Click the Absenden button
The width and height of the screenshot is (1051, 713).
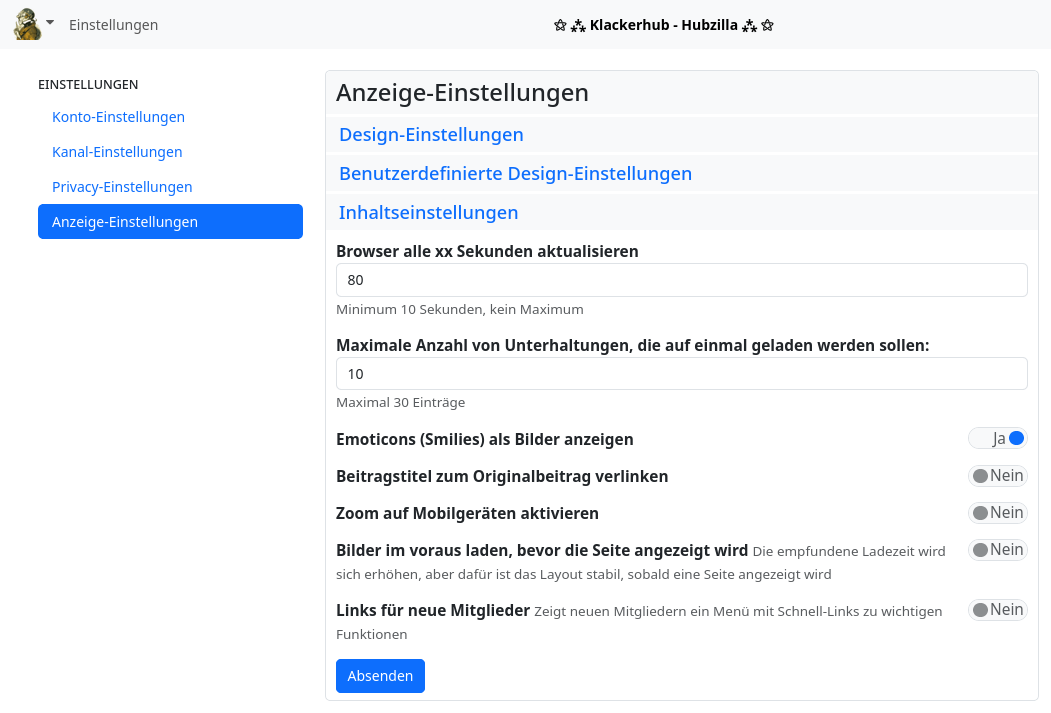coord(380,676)
